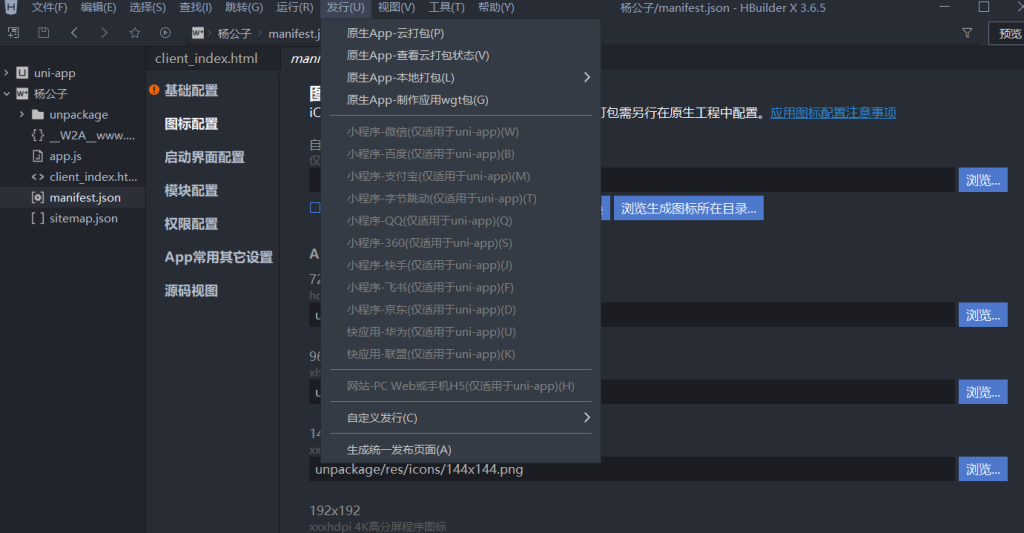The image size is (1024, 533).
Task: Choose 原生App-云打包(P)
Action: pos(460,33)
